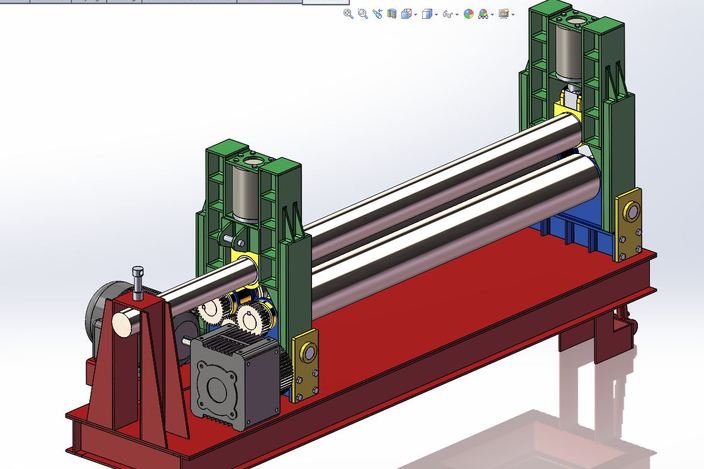The image size is (704, 469).
Task: Click the Display Style box icon
Action: (427, 14)
